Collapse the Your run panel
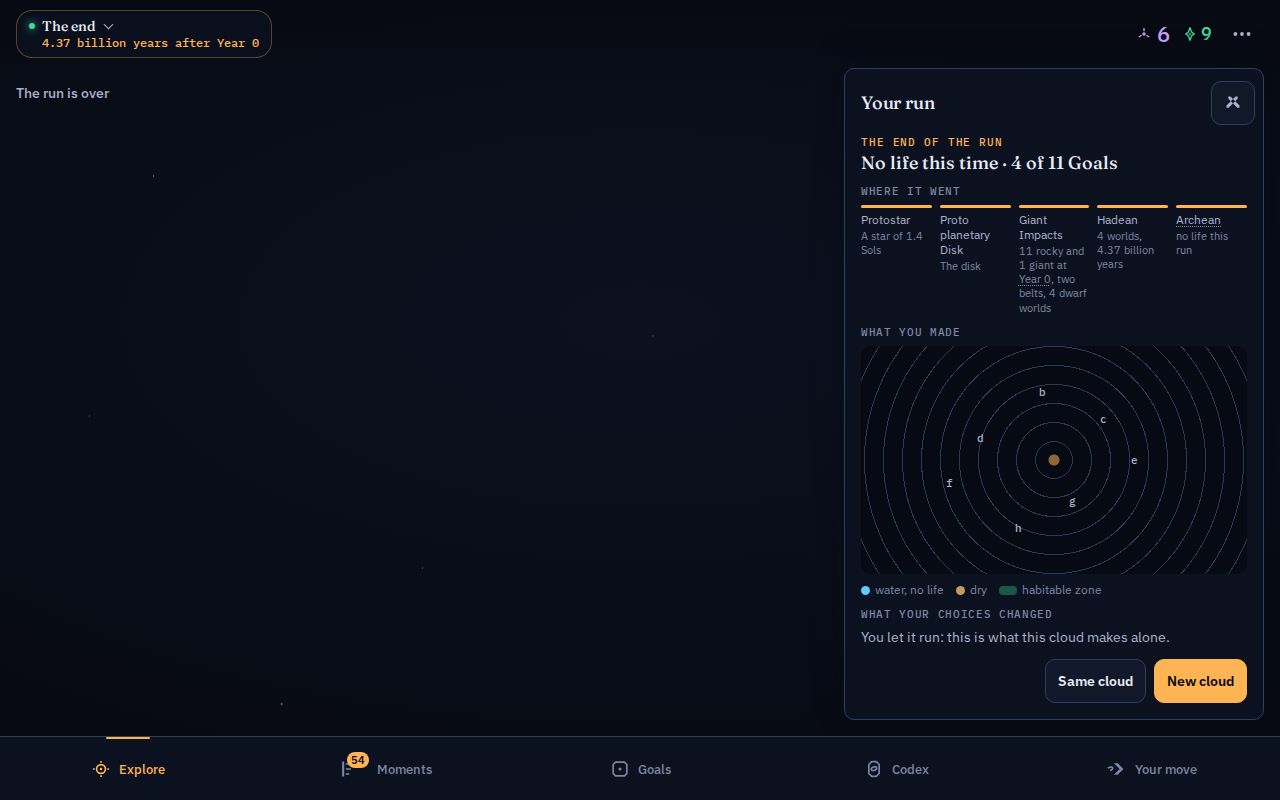 (x=1233, y=103)
